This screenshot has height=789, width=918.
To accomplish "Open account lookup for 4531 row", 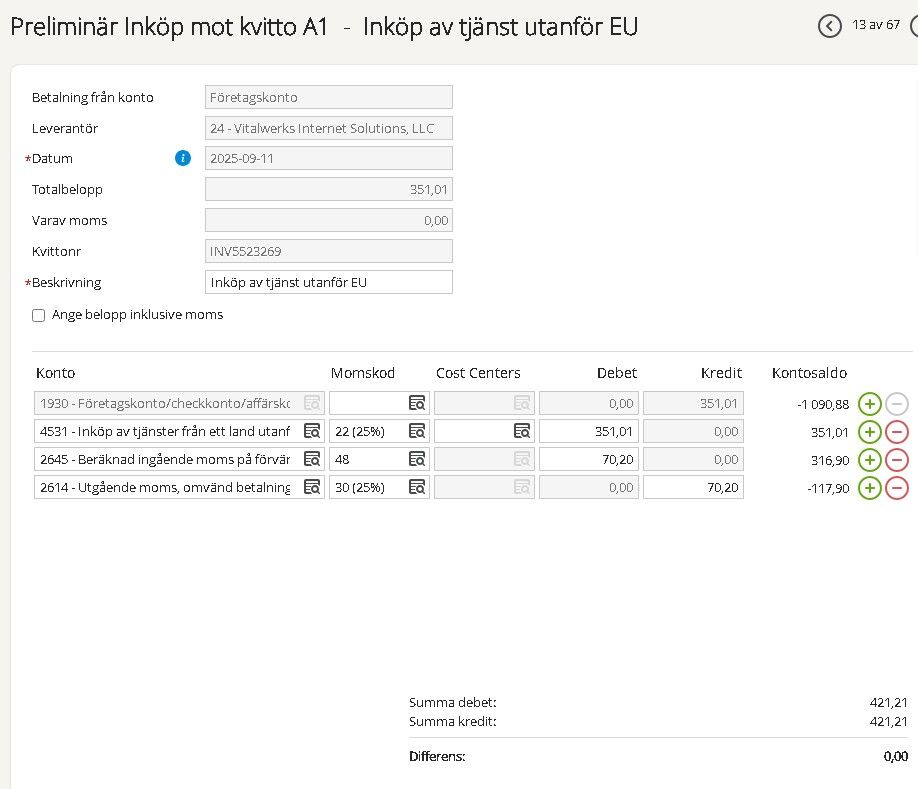I will (x=312, y=432).
